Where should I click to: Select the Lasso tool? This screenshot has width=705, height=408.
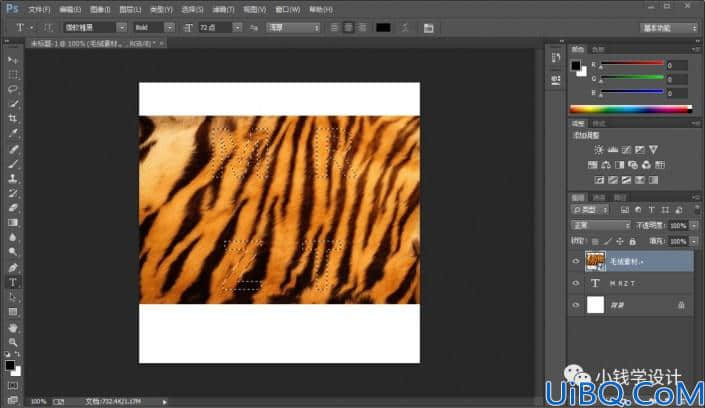(13, 90)
